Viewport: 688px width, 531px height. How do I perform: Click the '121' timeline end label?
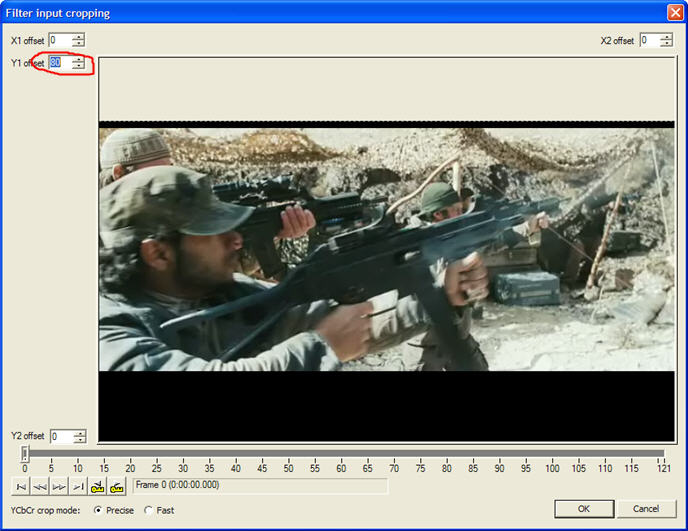(x=664, y=468)
